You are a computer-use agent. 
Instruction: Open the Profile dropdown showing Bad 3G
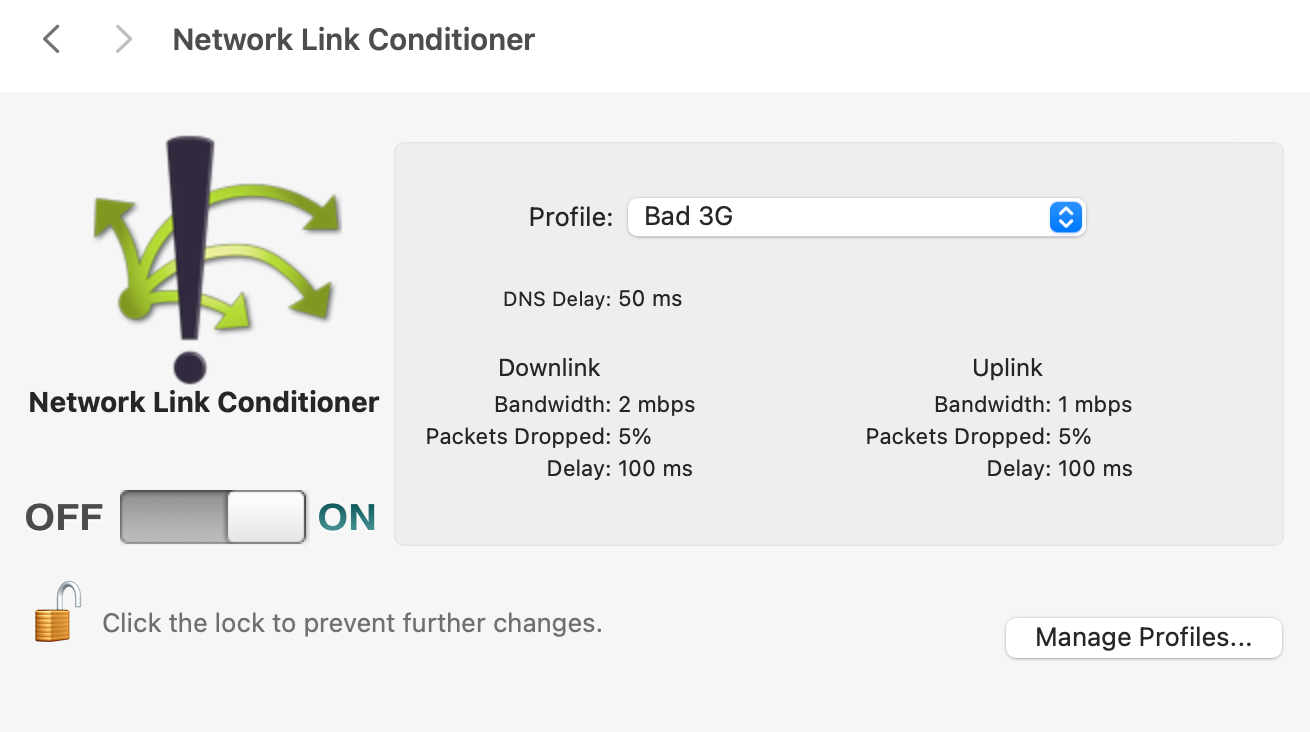838,217
